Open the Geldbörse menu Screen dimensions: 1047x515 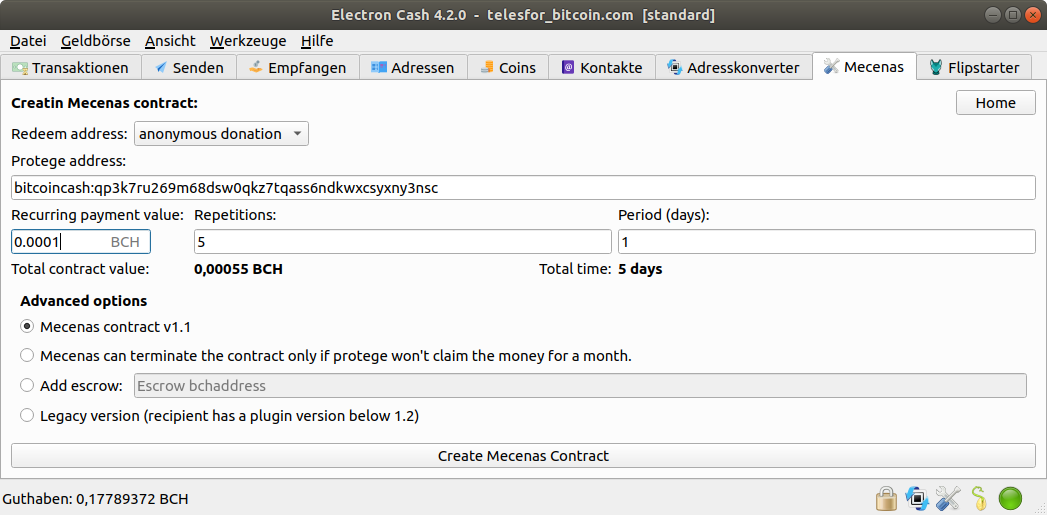95,41
